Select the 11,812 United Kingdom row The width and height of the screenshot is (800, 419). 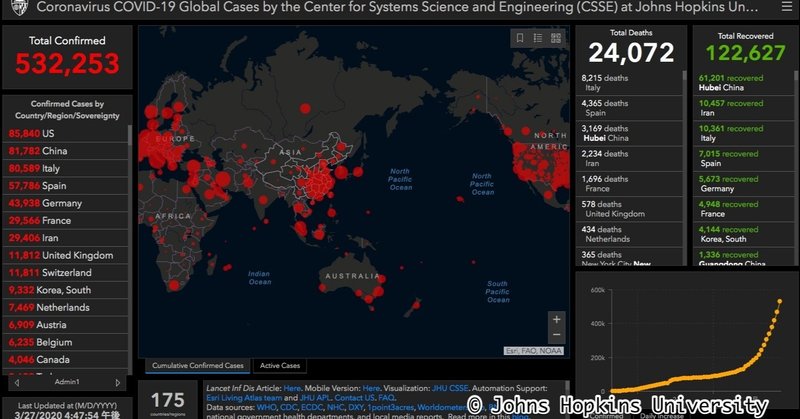coord(66,255)
